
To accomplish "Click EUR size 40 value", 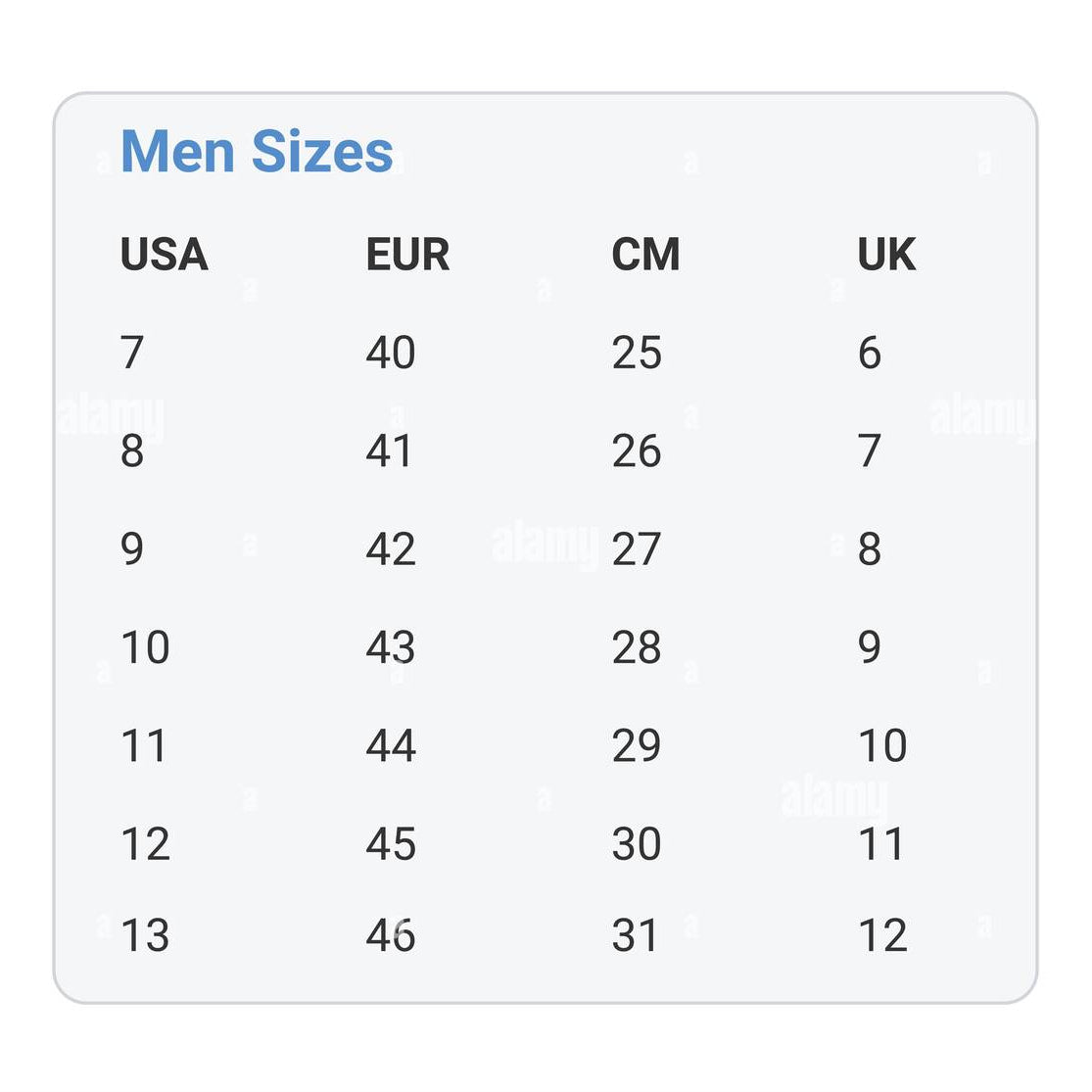I will coord(391,353).
